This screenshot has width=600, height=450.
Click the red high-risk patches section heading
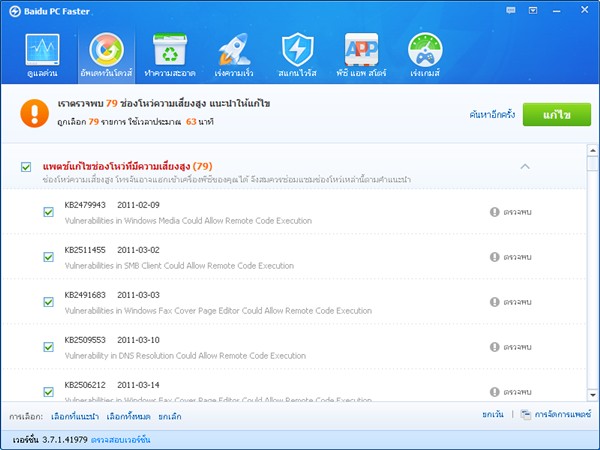127,166
